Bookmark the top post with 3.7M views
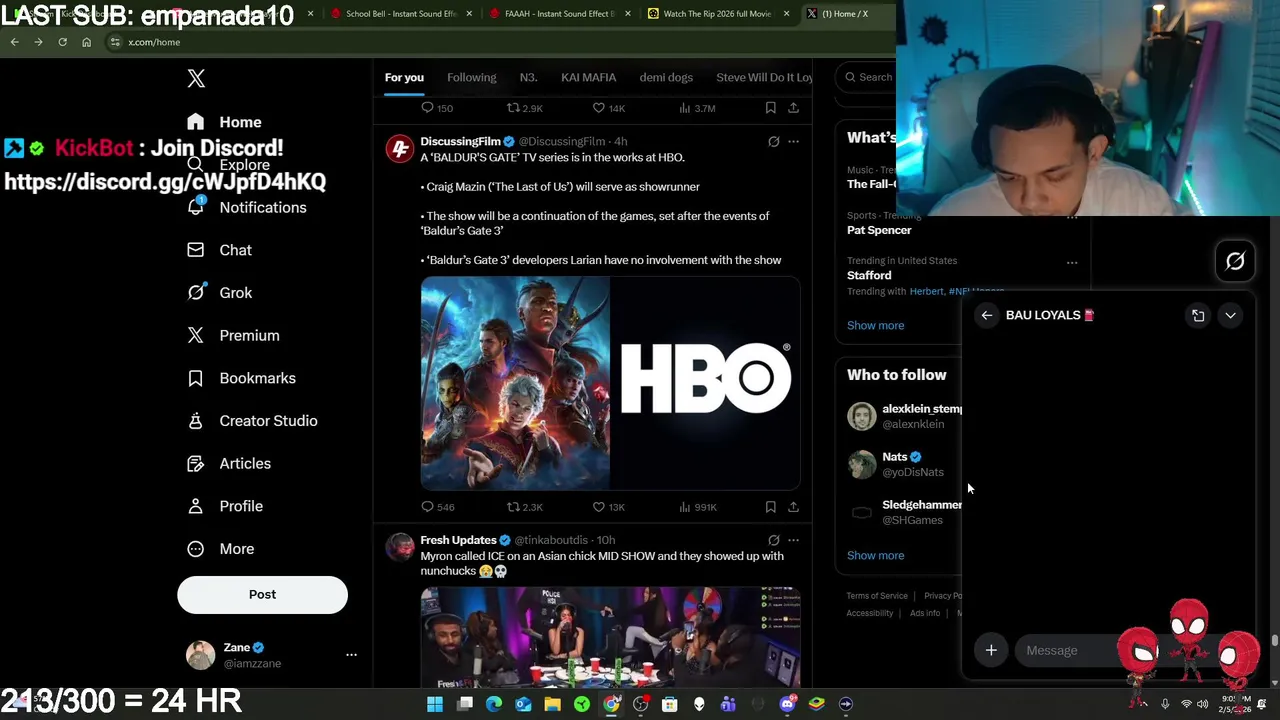This screenshot has width=1280, height=720. (x=770, y=108)
